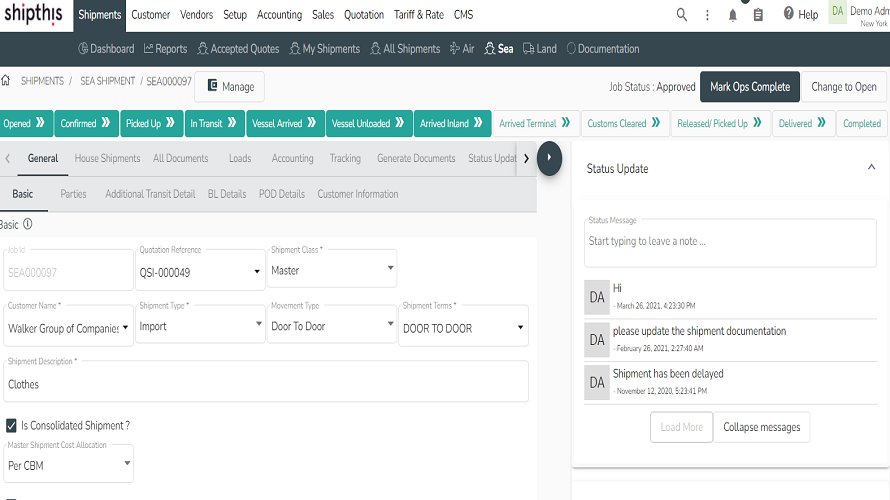This screenshot has width=890, height=500.
Task: Open the Setup top menu
Action: [235, 15]
